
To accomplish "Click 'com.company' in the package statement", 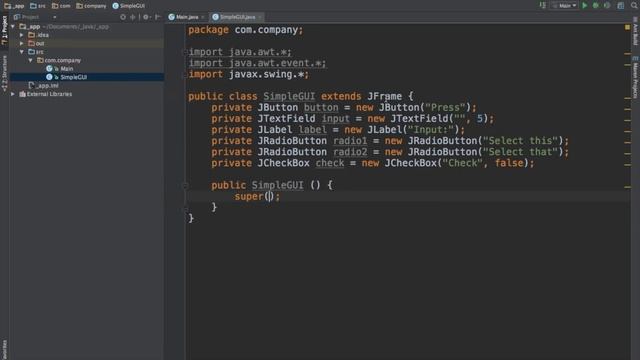I will click(x=266, y=30).
